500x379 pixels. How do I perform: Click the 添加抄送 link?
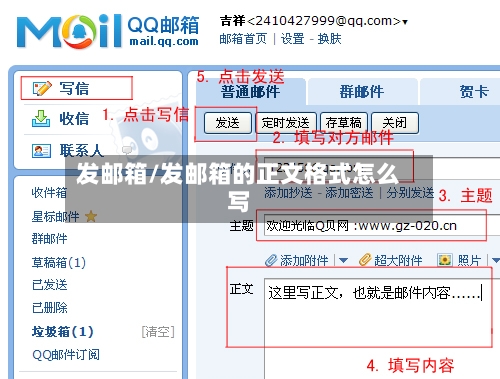point(288,193)
